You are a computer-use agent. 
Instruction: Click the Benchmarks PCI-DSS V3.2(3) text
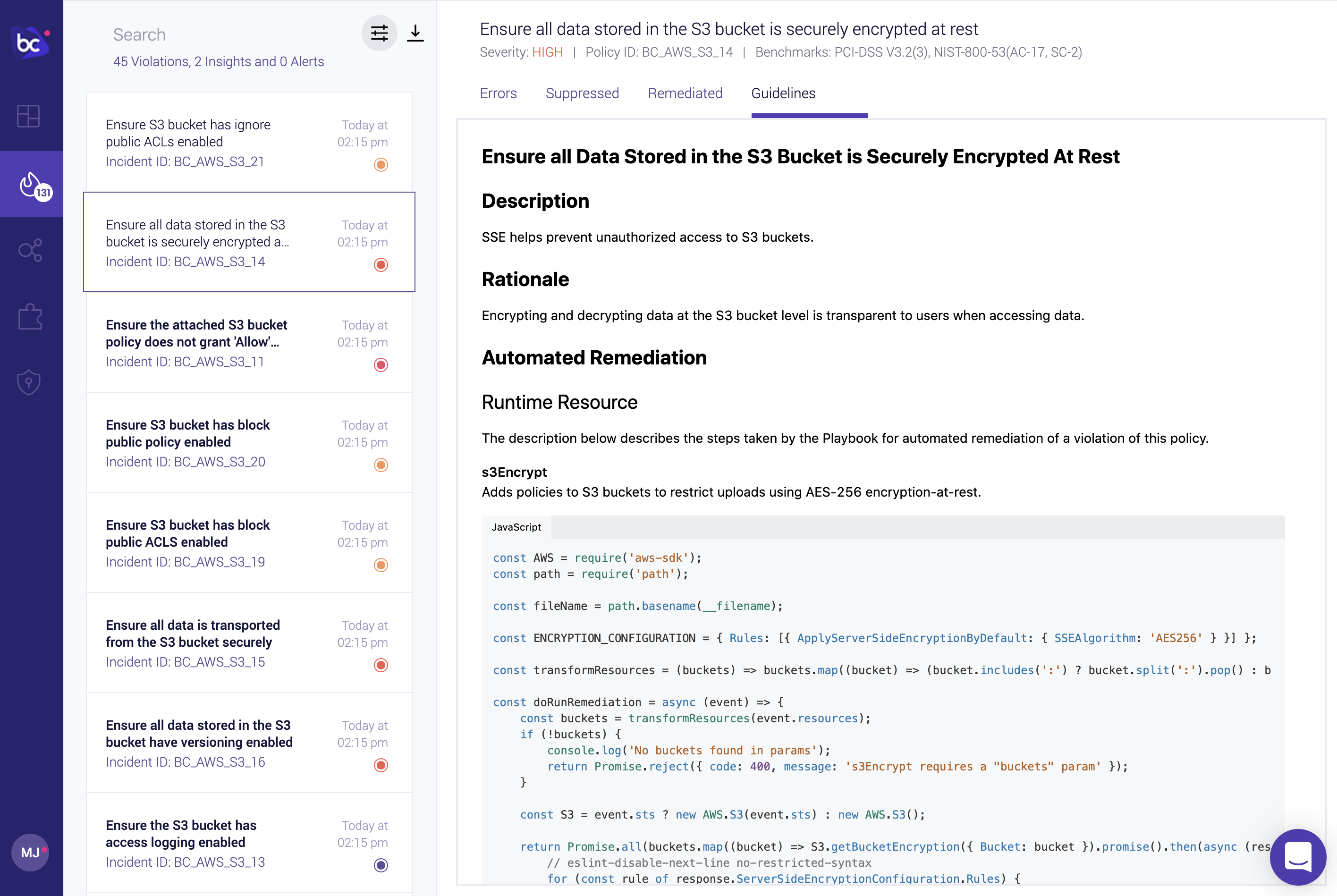[x=918, y=52]
